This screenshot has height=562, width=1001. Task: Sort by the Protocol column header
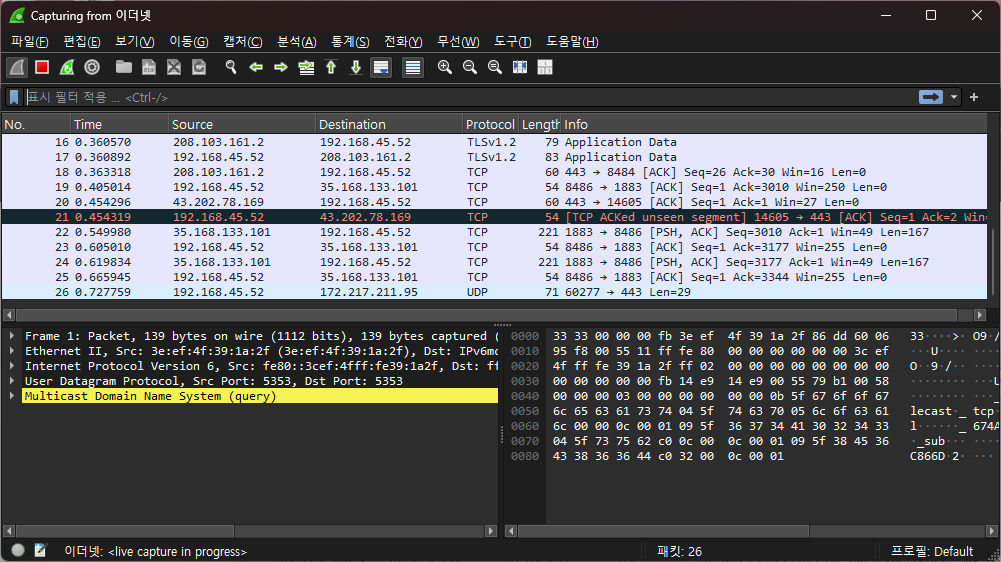[490, 125]
